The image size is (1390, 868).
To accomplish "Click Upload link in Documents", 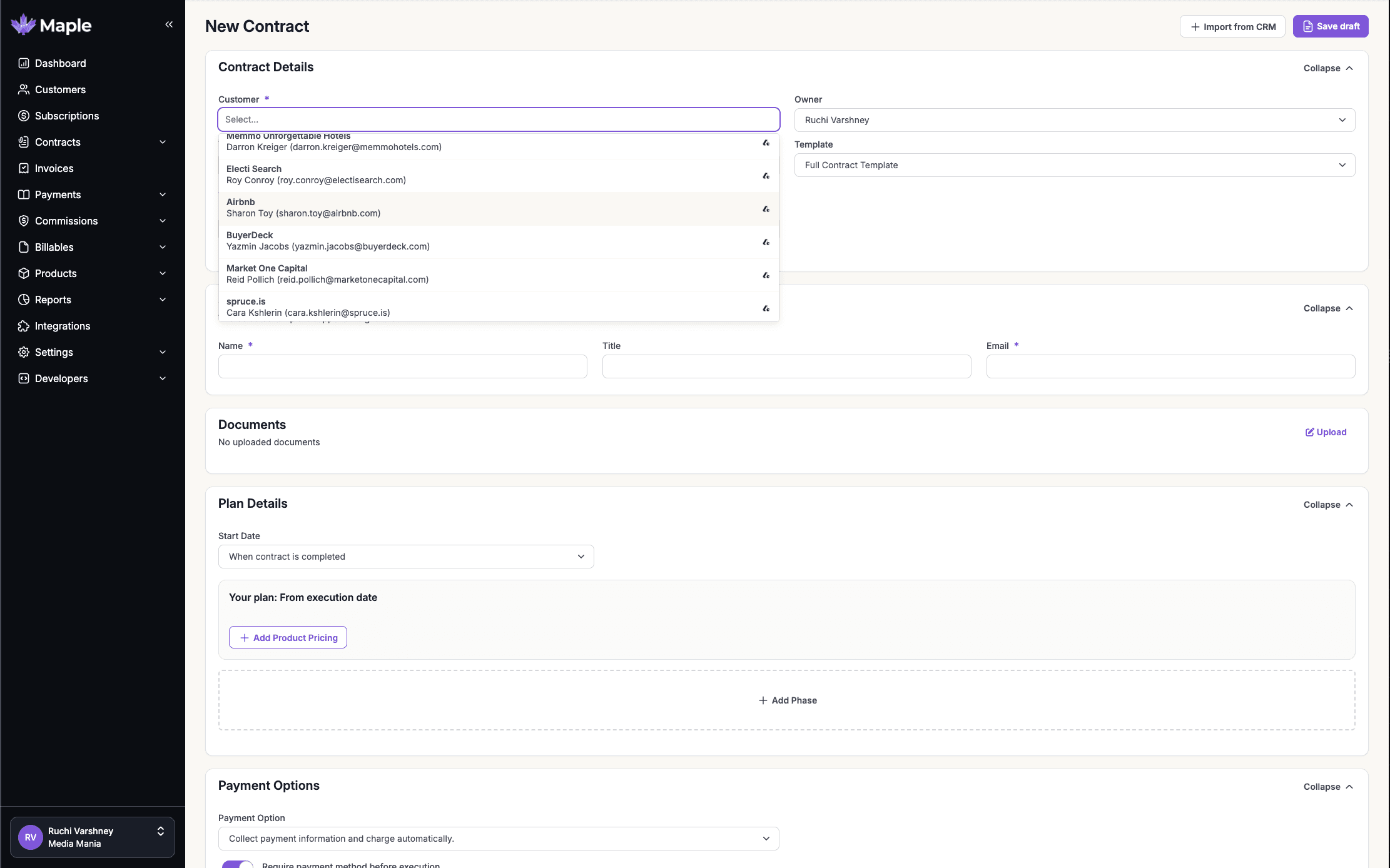I will point(1326,432).
